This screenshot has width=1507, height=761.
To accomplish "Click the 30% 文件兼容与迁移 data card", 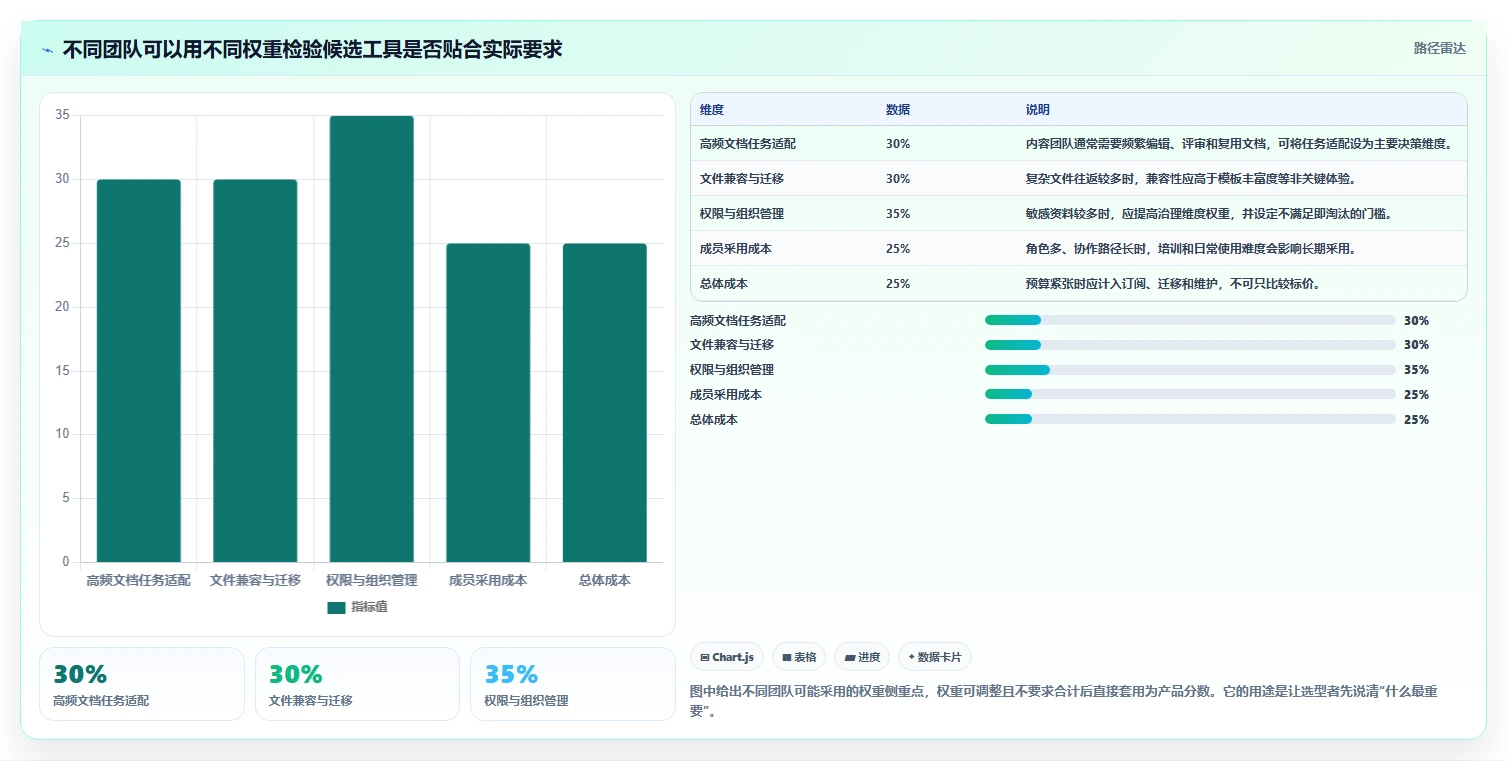I will [x=357, y=684].
